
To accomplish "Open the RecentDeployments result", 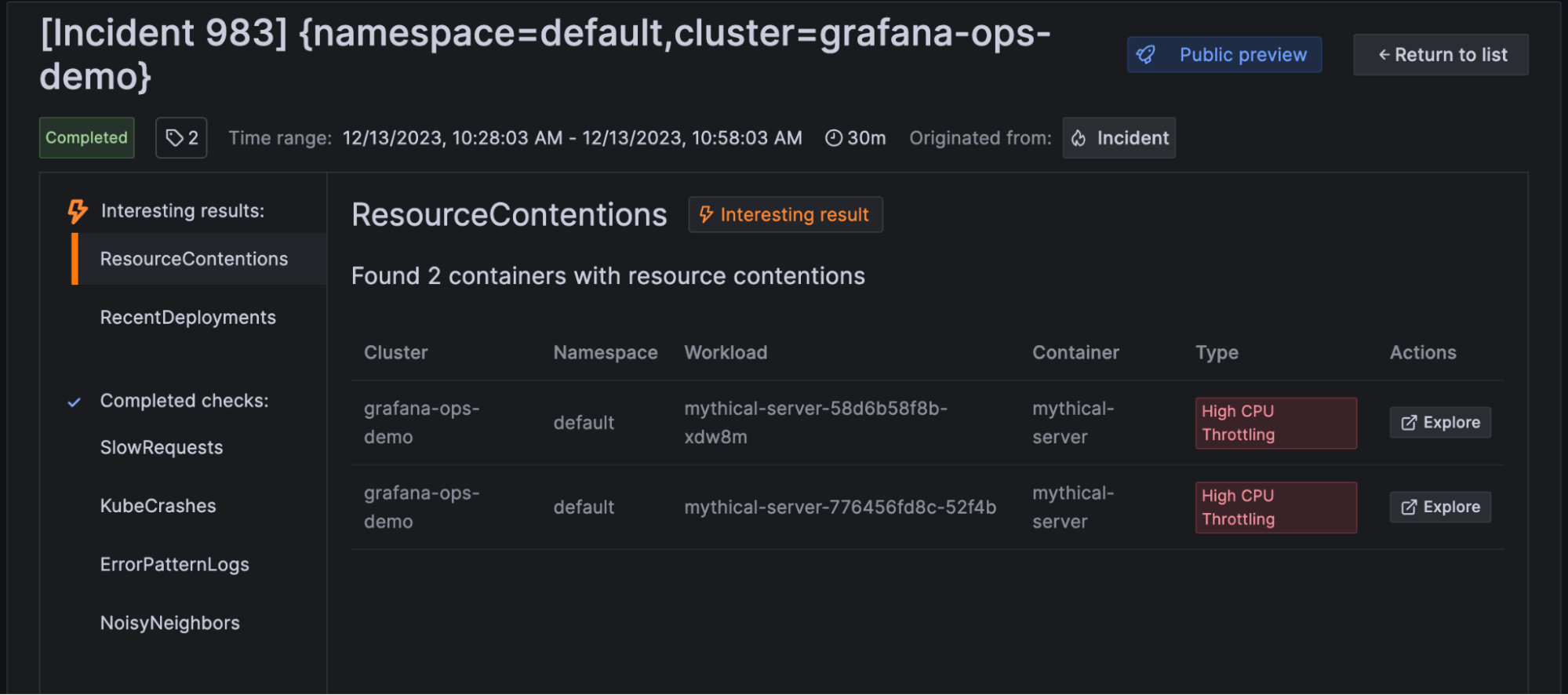I will [x=188, y=318].
